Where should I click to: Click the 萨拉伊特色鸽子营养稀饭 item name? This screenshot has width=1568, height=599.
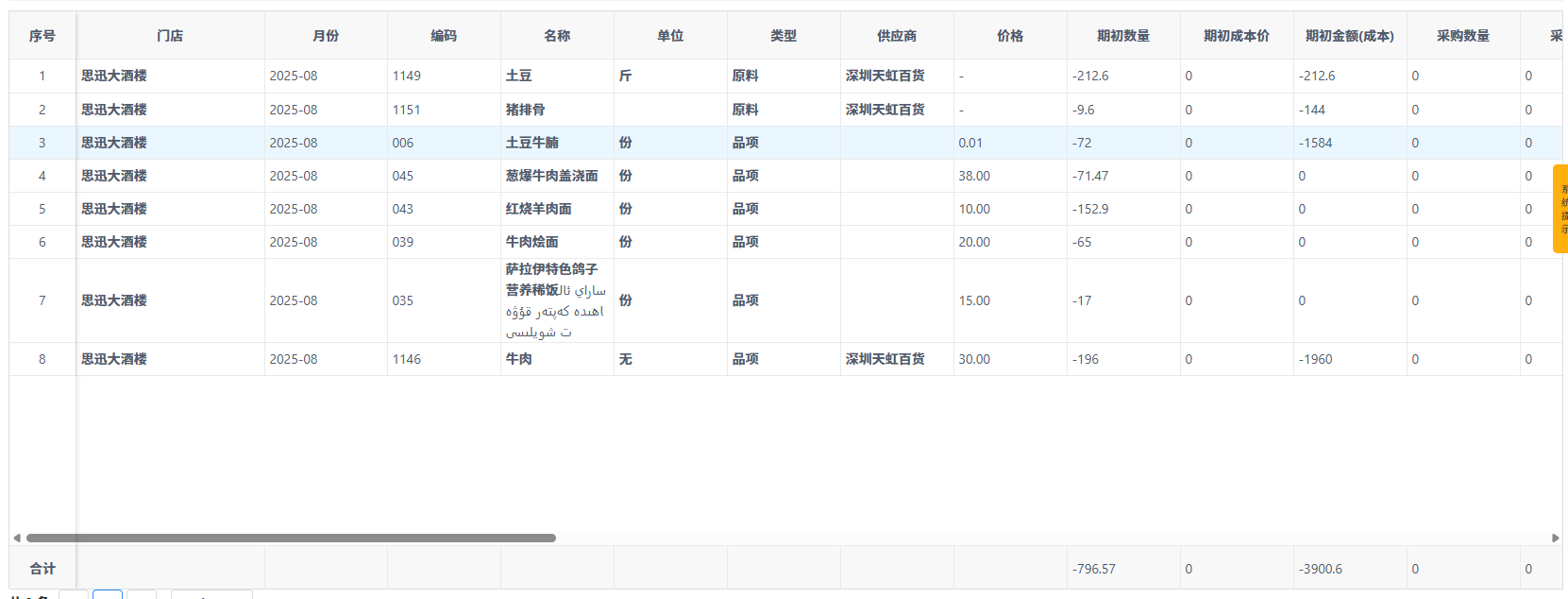point(552,280)
